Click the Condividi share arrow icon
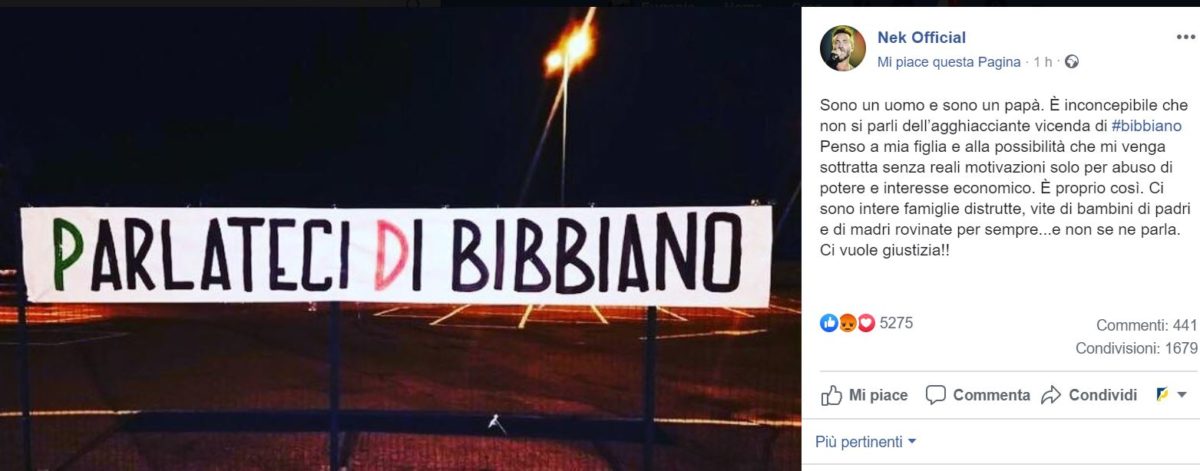The width and height of the screenshot is (1200, 471). tap(1050, 395)
